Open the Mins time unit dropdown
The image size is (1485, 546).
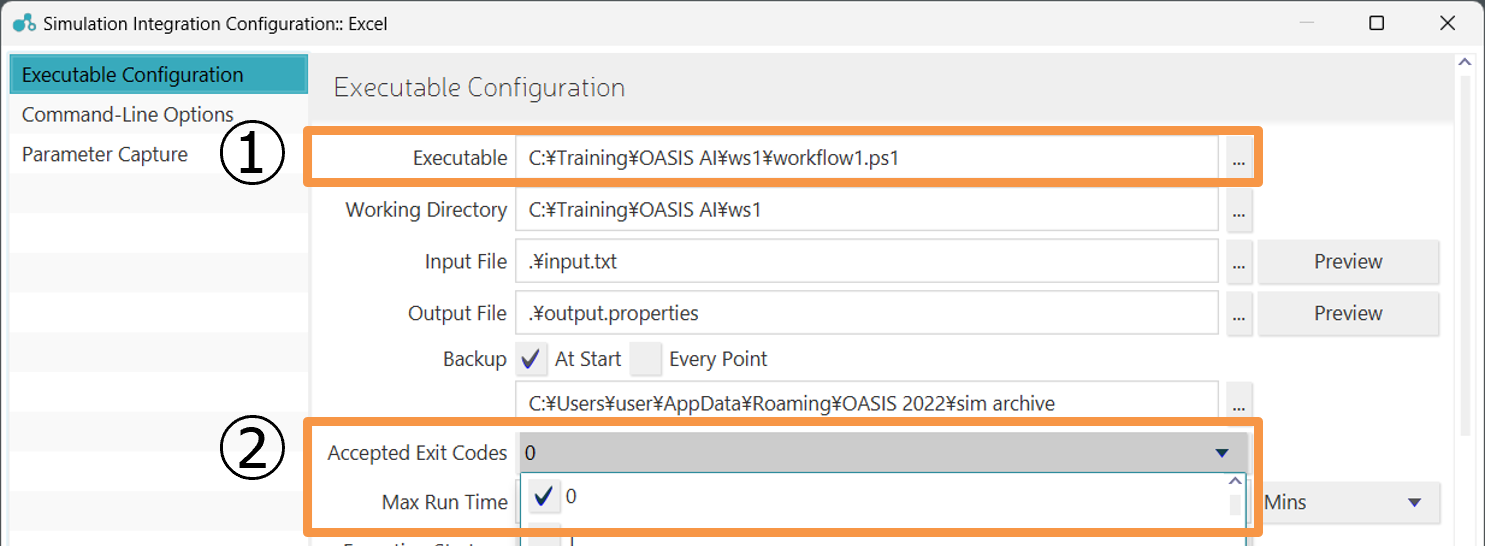click(1348, 502)
